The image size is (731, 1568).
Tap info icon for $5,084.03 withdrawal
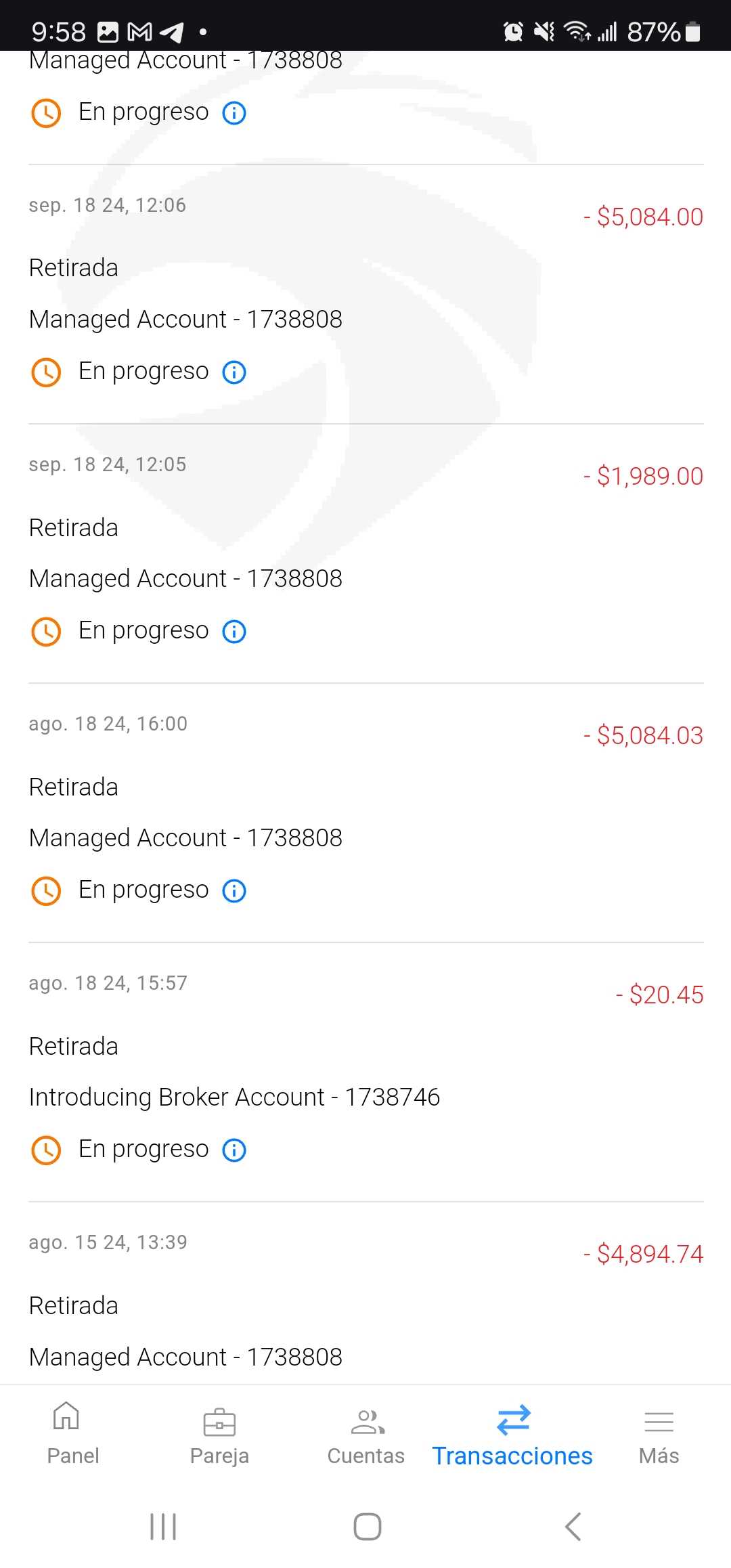(x=234, y=890)
